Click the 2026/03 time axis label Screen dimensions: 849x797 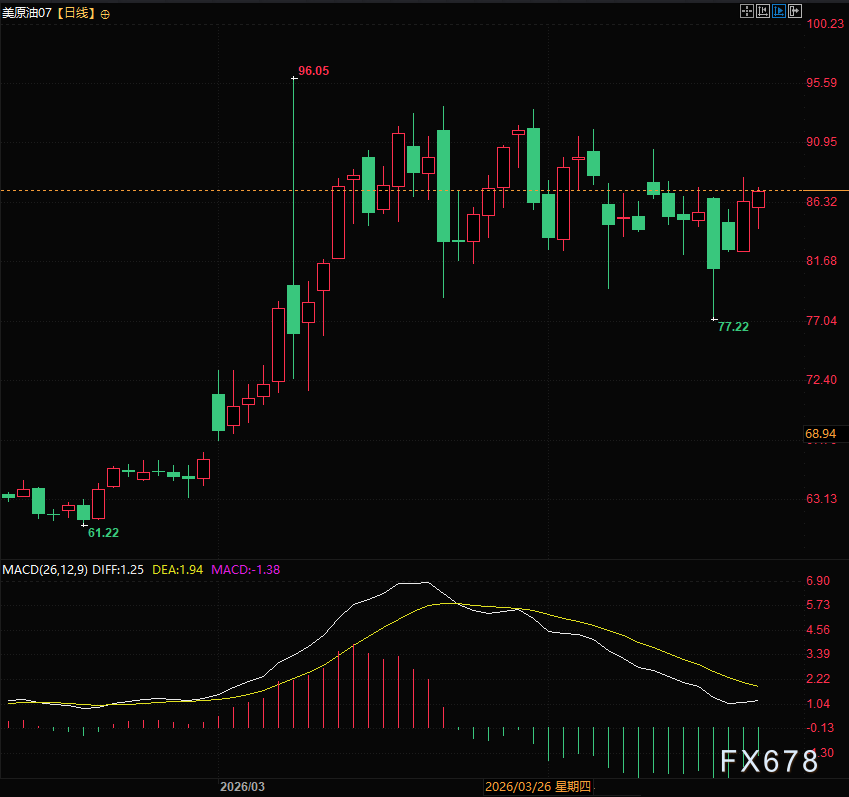pos(243,787)
